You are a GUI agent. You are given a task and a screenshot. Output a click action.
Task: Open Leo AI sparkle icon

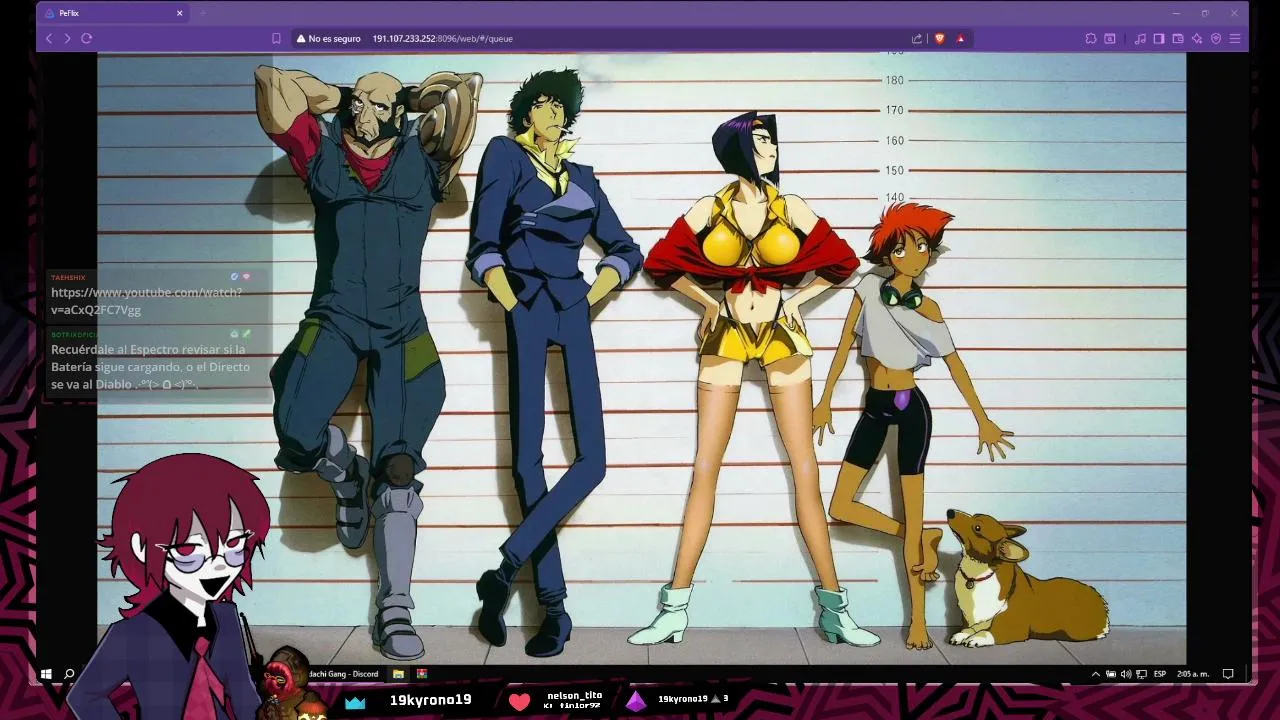tap(1197, 38)
